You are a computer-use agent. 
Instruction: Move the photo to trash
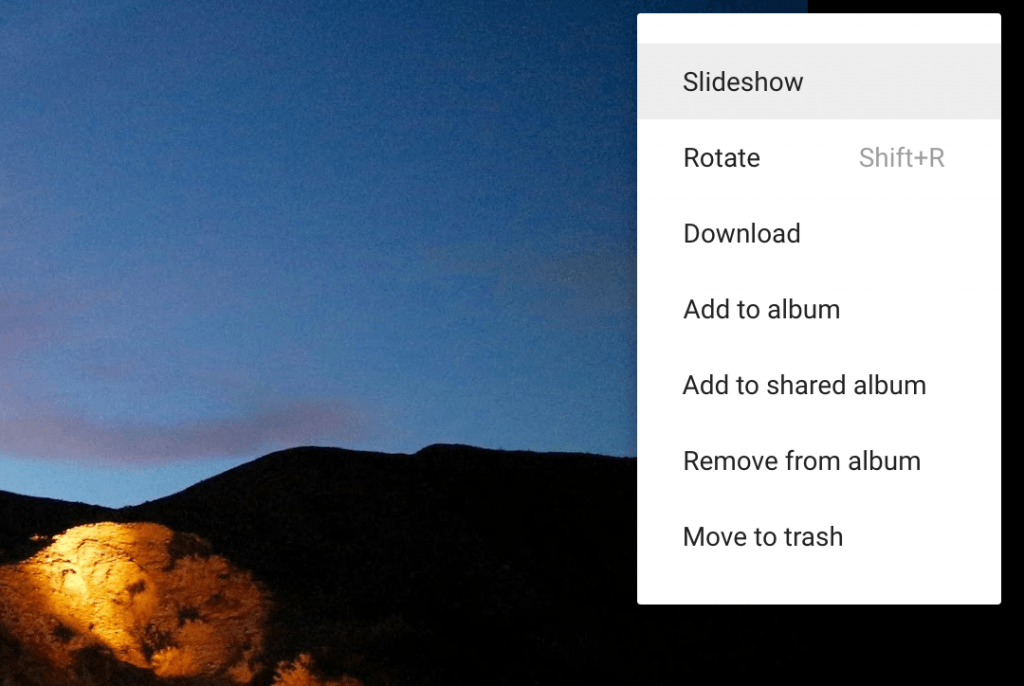(762, 537)
